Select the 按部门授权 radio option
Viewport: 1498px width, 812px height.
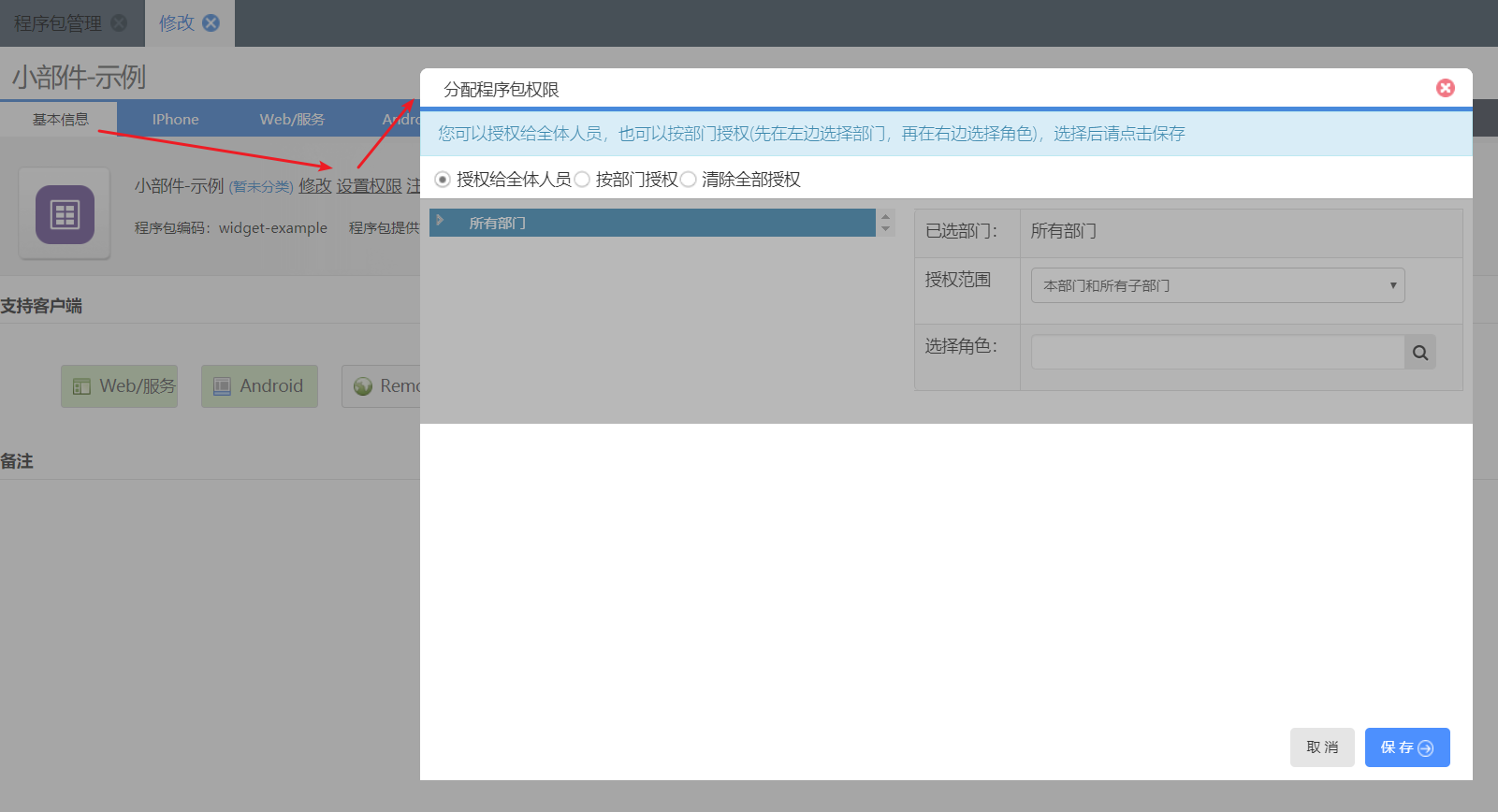(x=582, y=180)
